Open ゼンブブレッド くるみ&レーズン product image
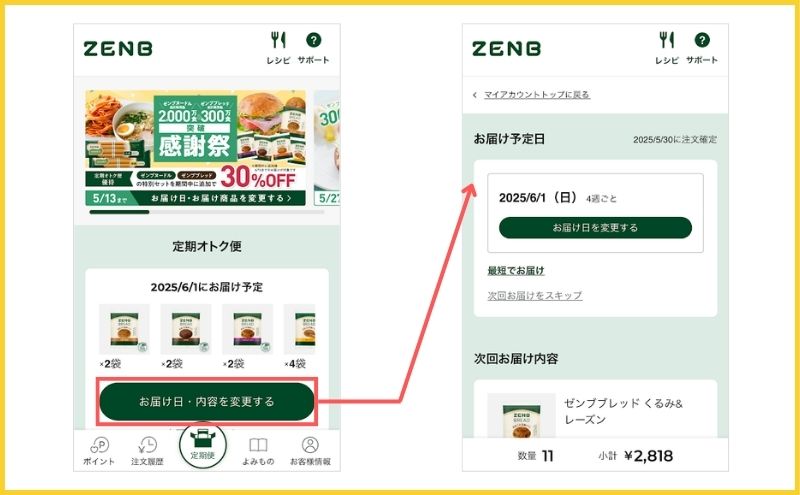Viewport: 800px width, 495px height. pos(521,415)
